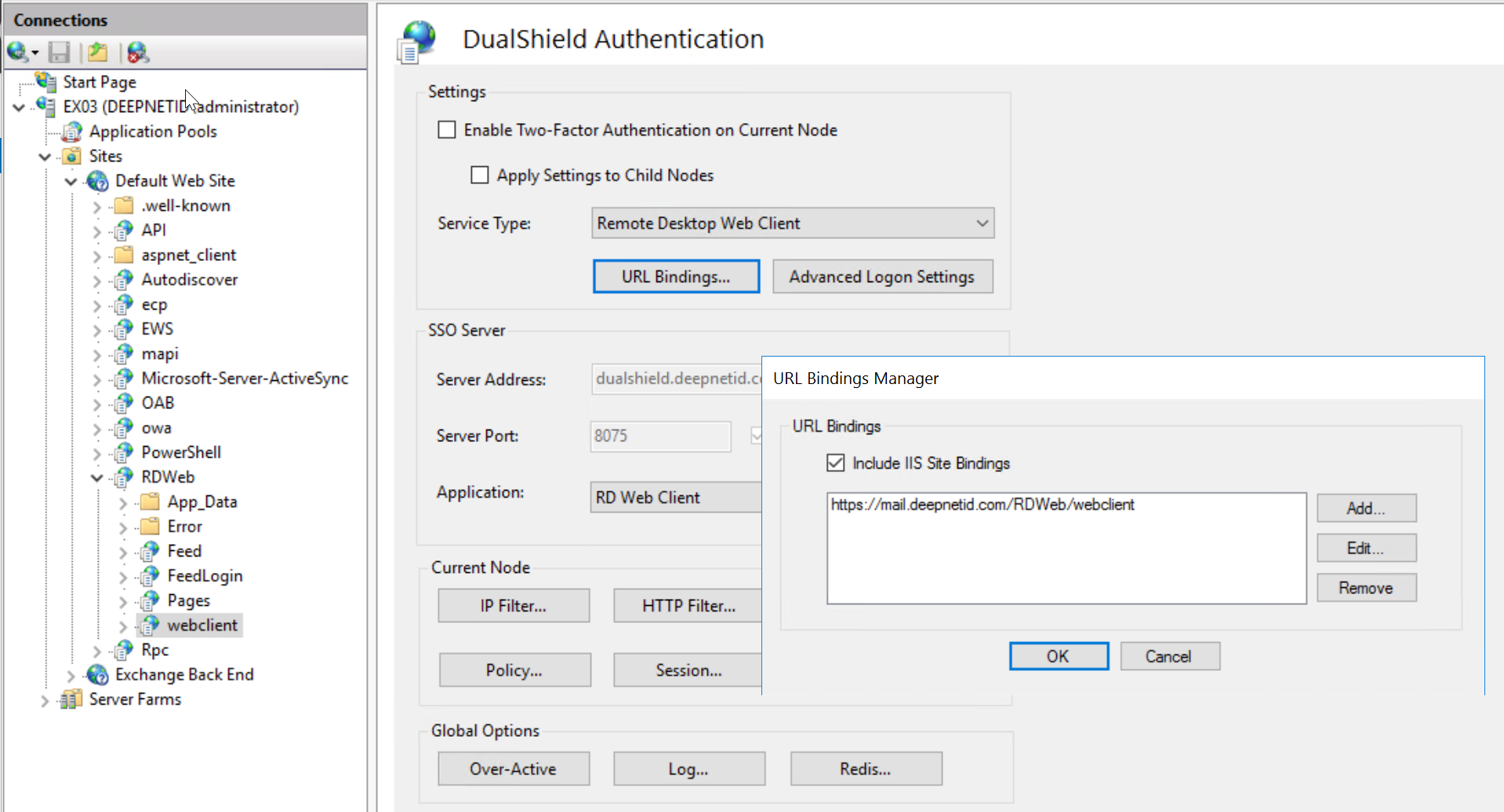Enable Two-Factor Authentication on Current Node
This screenshot has height=812, width=1504.
pyautogui.click(x=447, y=130)
